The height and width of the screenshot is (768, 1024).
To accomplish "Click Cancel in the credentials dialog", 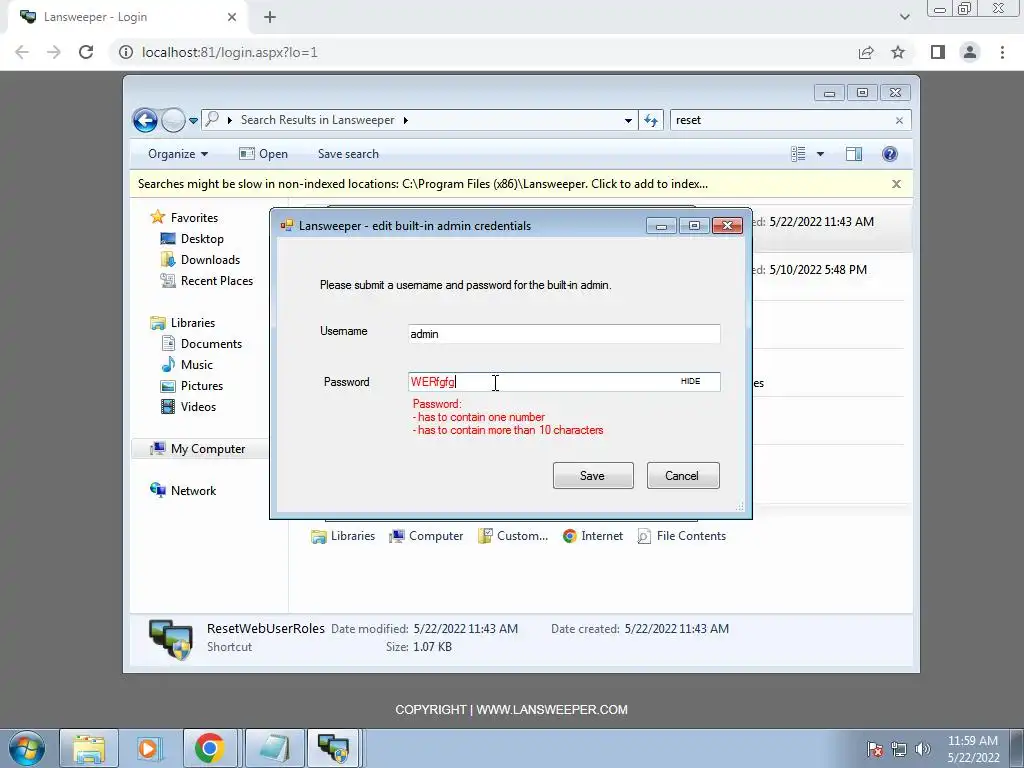I will pyautogui.click(x=683, y=475).
